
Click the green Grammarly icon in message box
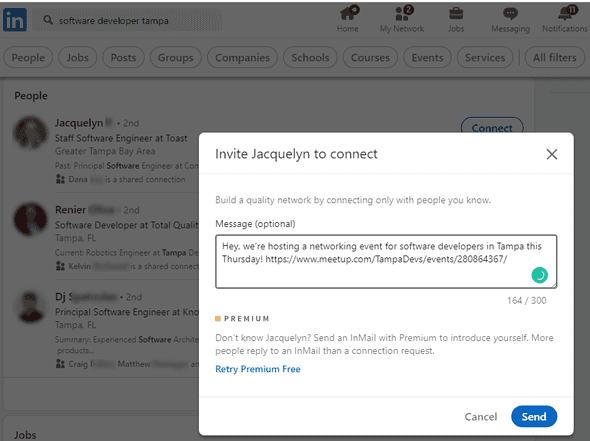[x=539, y=275]
